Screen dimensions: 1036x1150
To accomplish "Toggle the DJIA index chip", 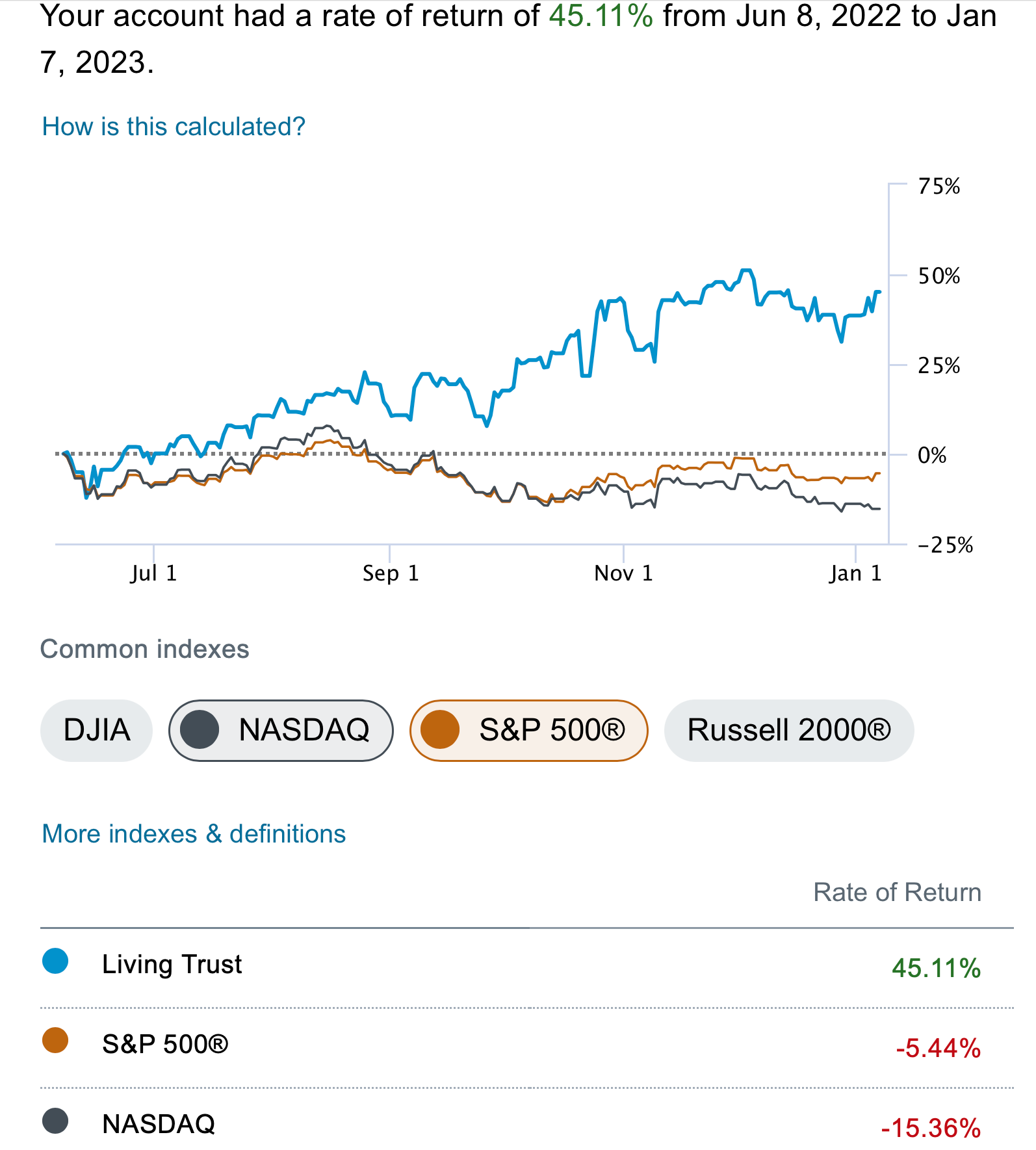I will click(96, 730).
